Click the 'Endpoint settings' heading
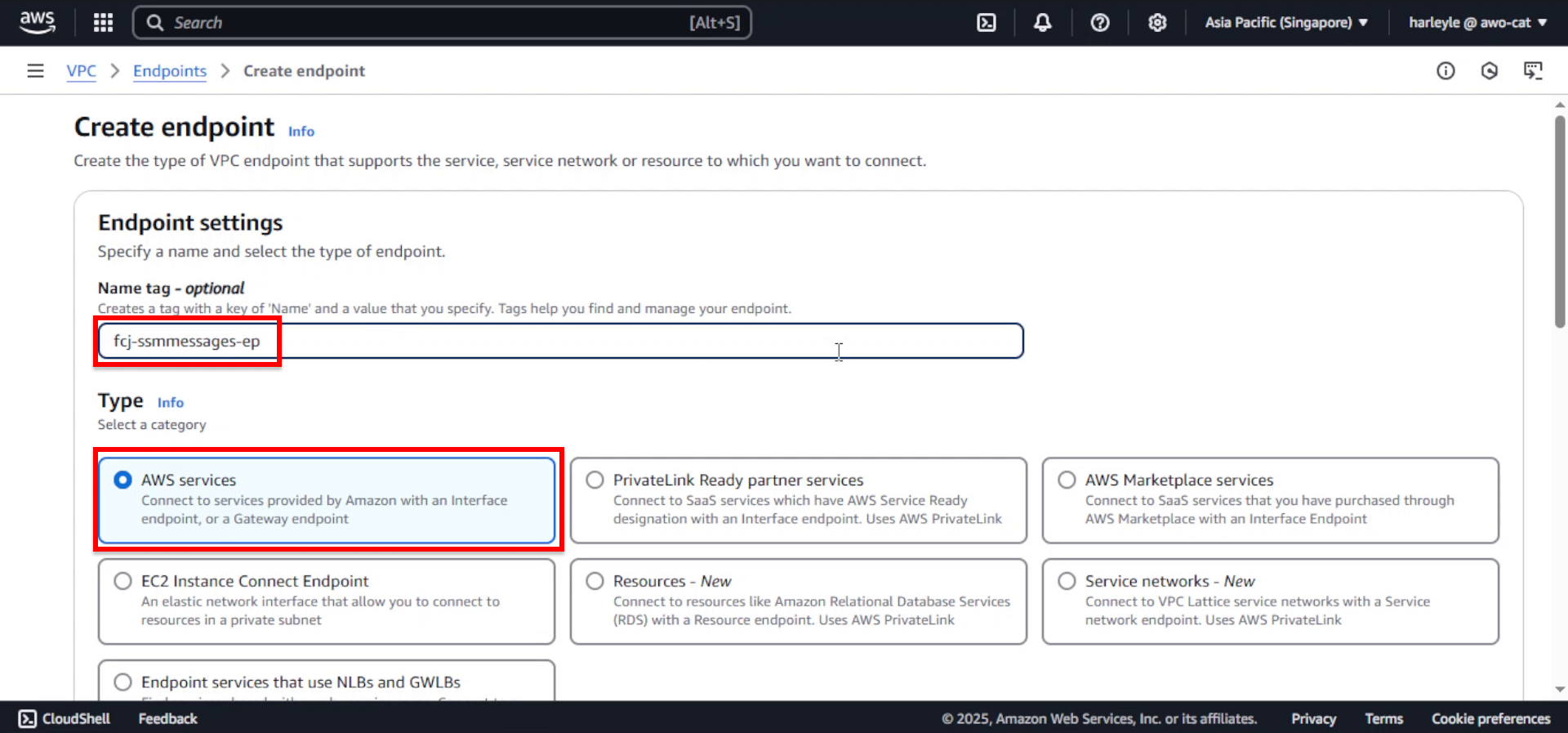The width and height of the screenshot is (1568, 733). click(x=190, y=223)
